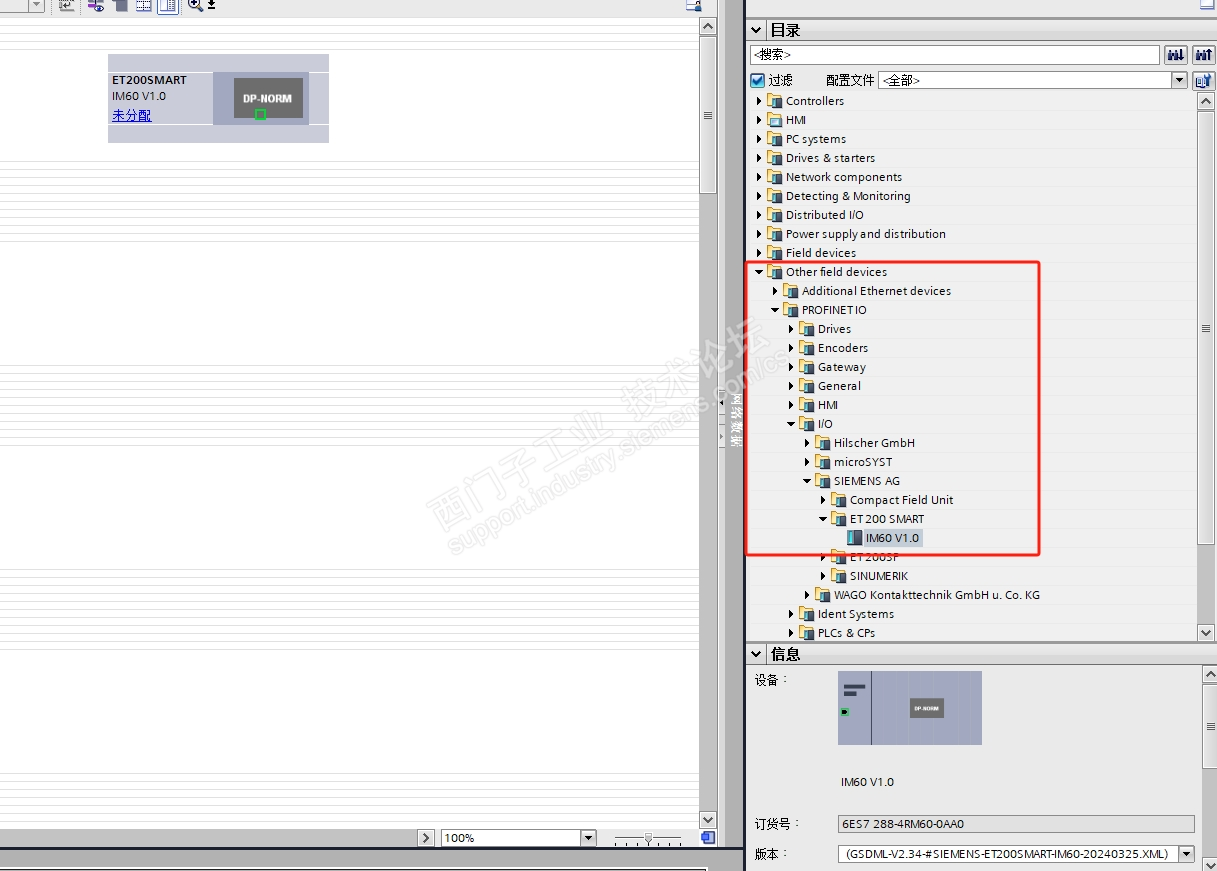
Task: Click the Distributed I/O folder icon
Action: click(775, 215)
